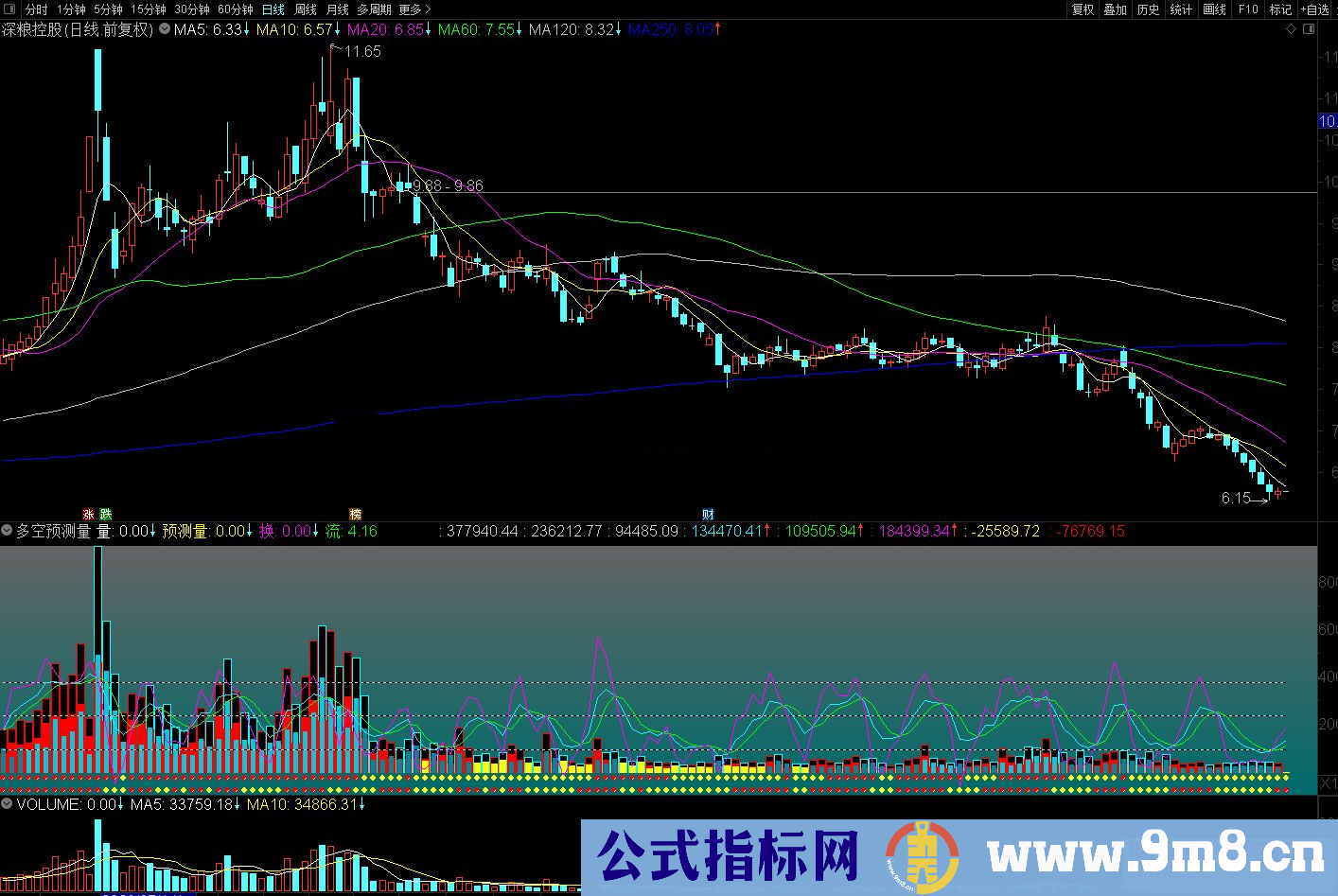Open the 历史 history function
Image resolution: width=1338 pixels, height=896 pixels.
click(x=1147, y=9)
